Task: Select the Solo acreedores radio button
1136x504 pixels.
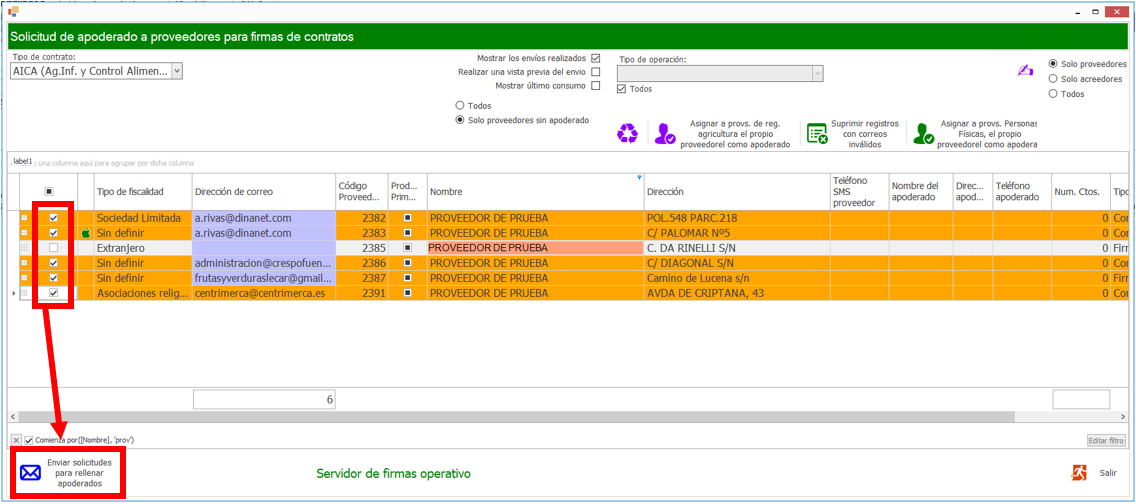Action: click(1053, 79)
